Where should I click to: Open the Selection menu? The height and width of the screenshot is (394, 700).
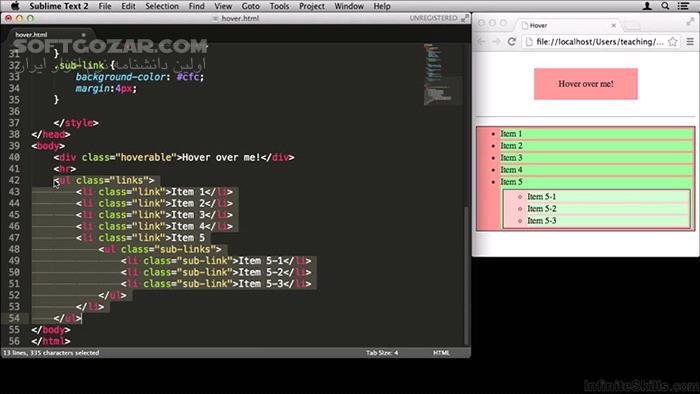coord(162,6)
